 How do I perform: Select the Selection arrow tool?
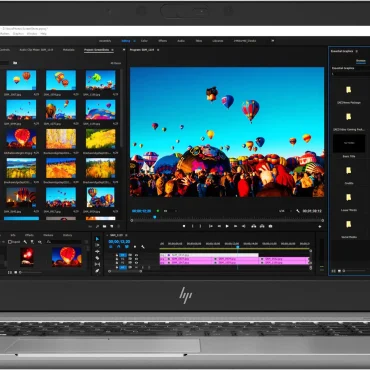point(97,239)
